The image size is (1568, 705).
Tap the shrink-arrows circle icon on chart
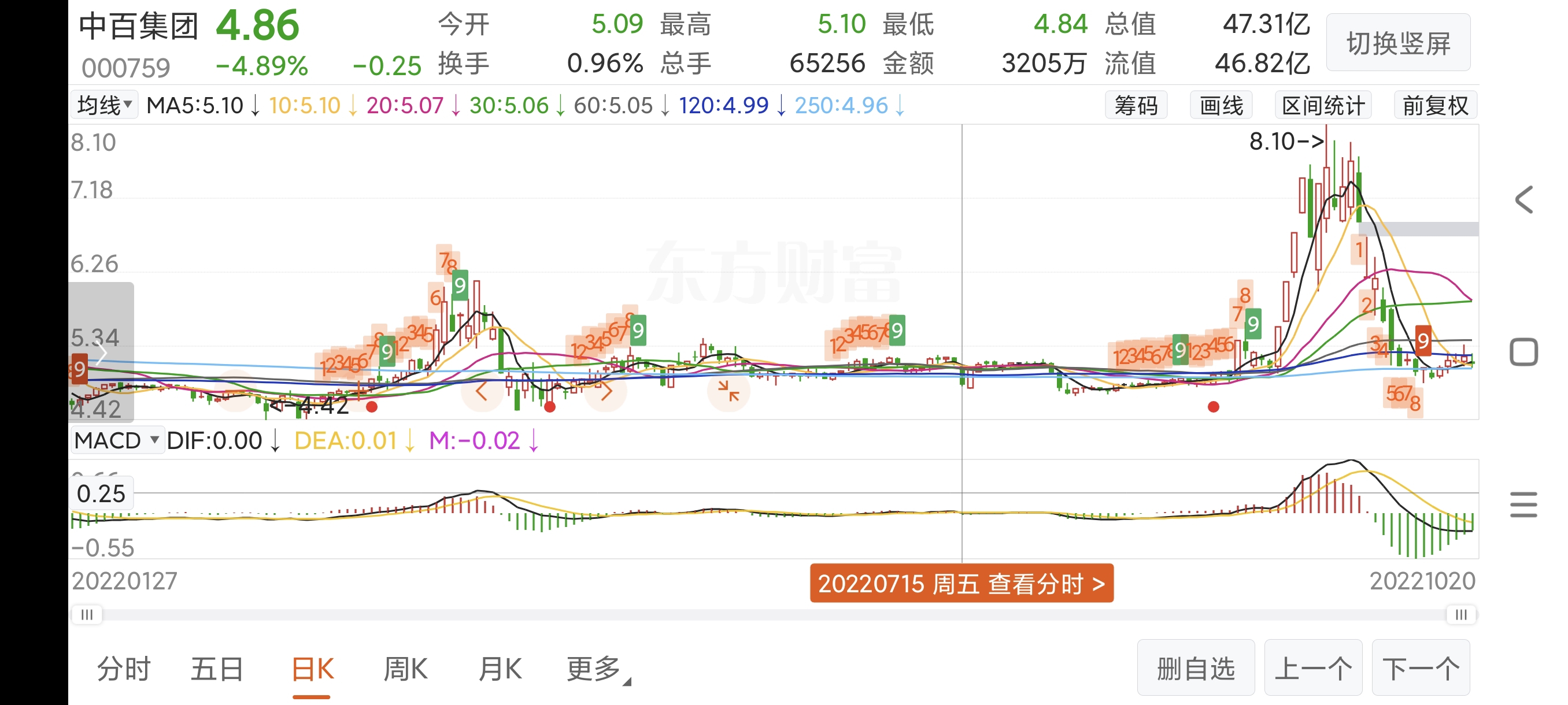[728, 391]
